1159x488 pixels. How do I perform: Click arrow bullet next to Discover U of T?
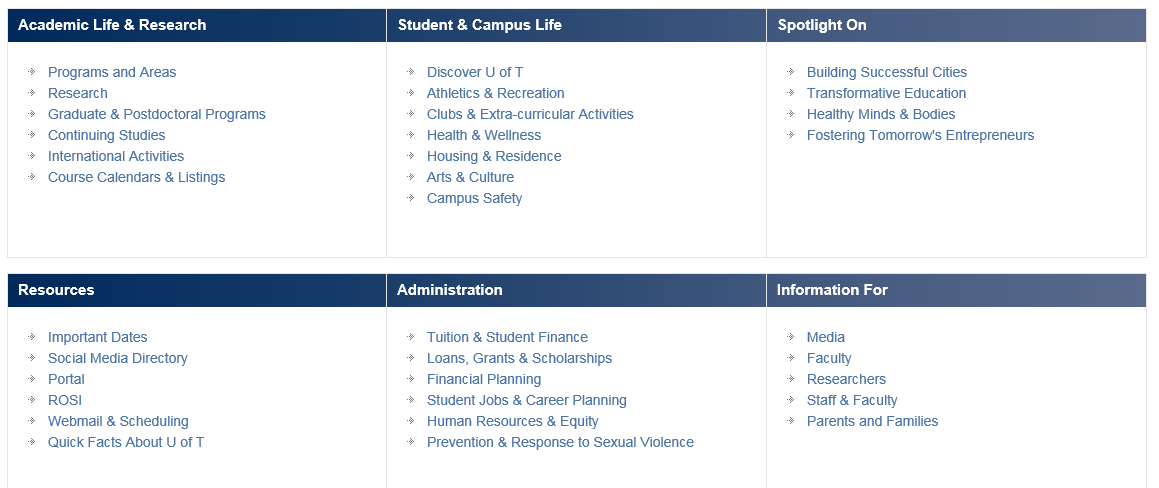click(x=411, y=72)
